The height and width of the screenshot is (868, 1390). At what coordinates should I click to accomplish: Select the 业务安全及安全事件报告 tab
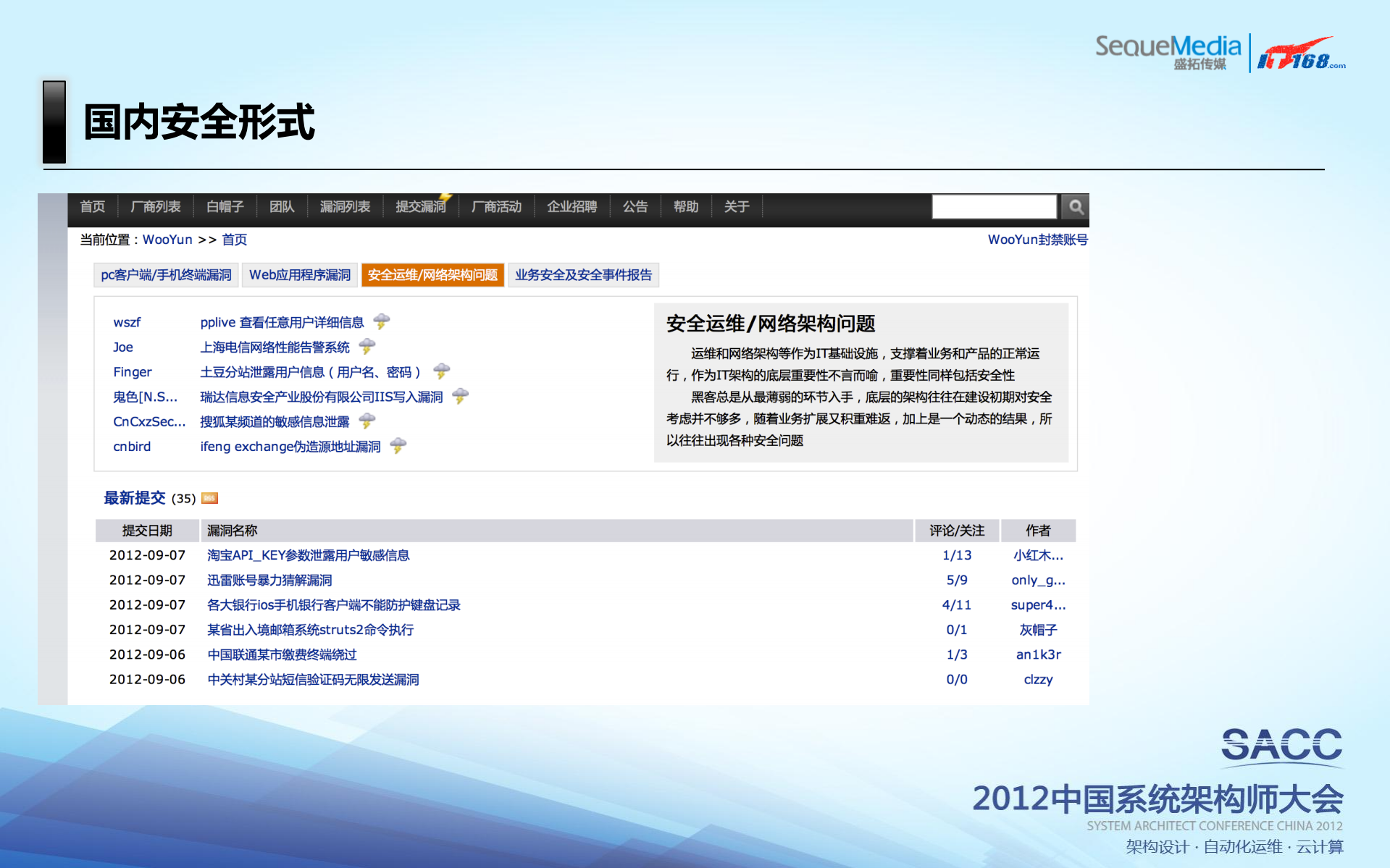tap(583, 274)
